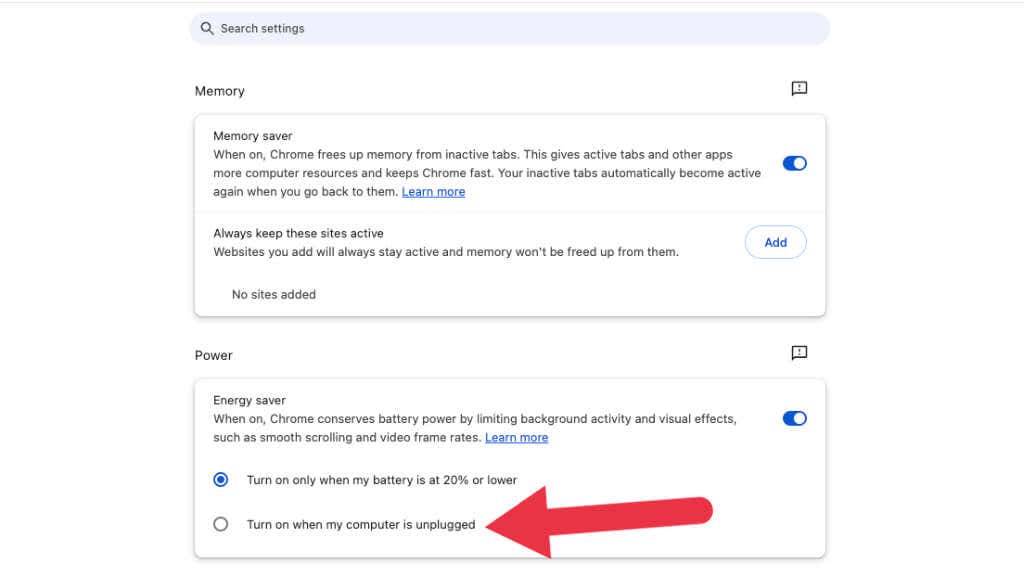Image resolution: width=1024 pixels, height=576 pixels.
Task: Disable the Memory saver toggle
Action: pos(794,164)
